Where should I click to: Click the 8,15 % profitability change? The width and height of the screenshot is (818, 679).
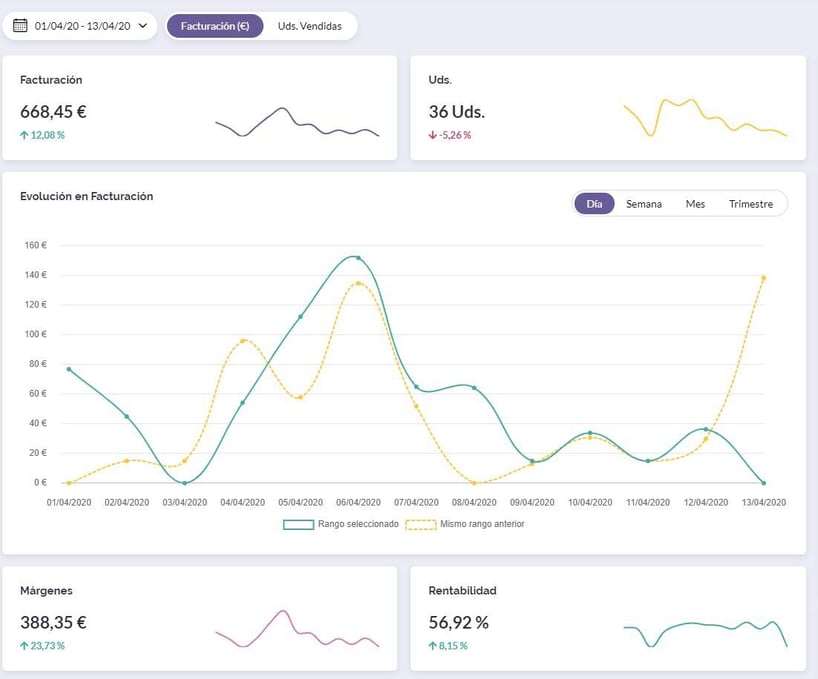(x=453, y=646)
